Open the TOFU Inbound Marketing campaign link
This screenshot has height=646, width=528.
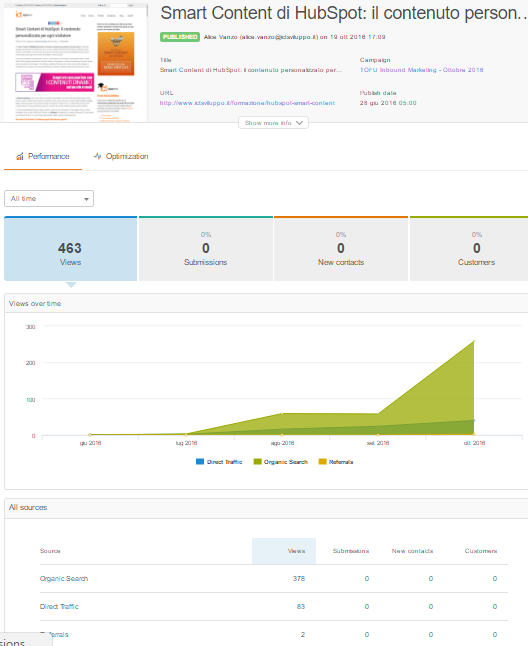tap(421, 70)
